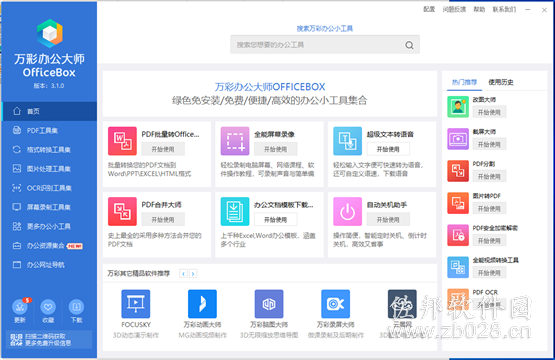Click 开始使用 under PDF安全加密解密

489,241
